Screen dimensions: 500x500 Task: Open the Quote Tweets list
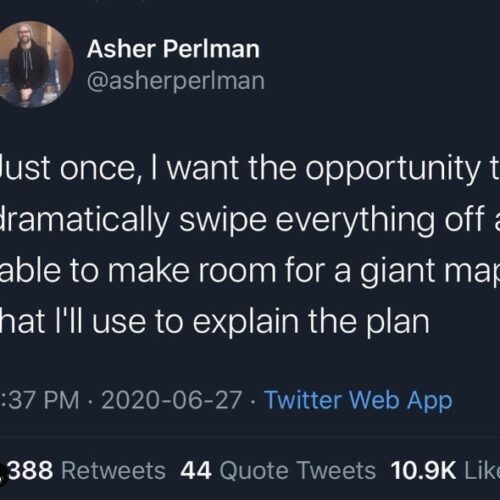pos(298,470)
